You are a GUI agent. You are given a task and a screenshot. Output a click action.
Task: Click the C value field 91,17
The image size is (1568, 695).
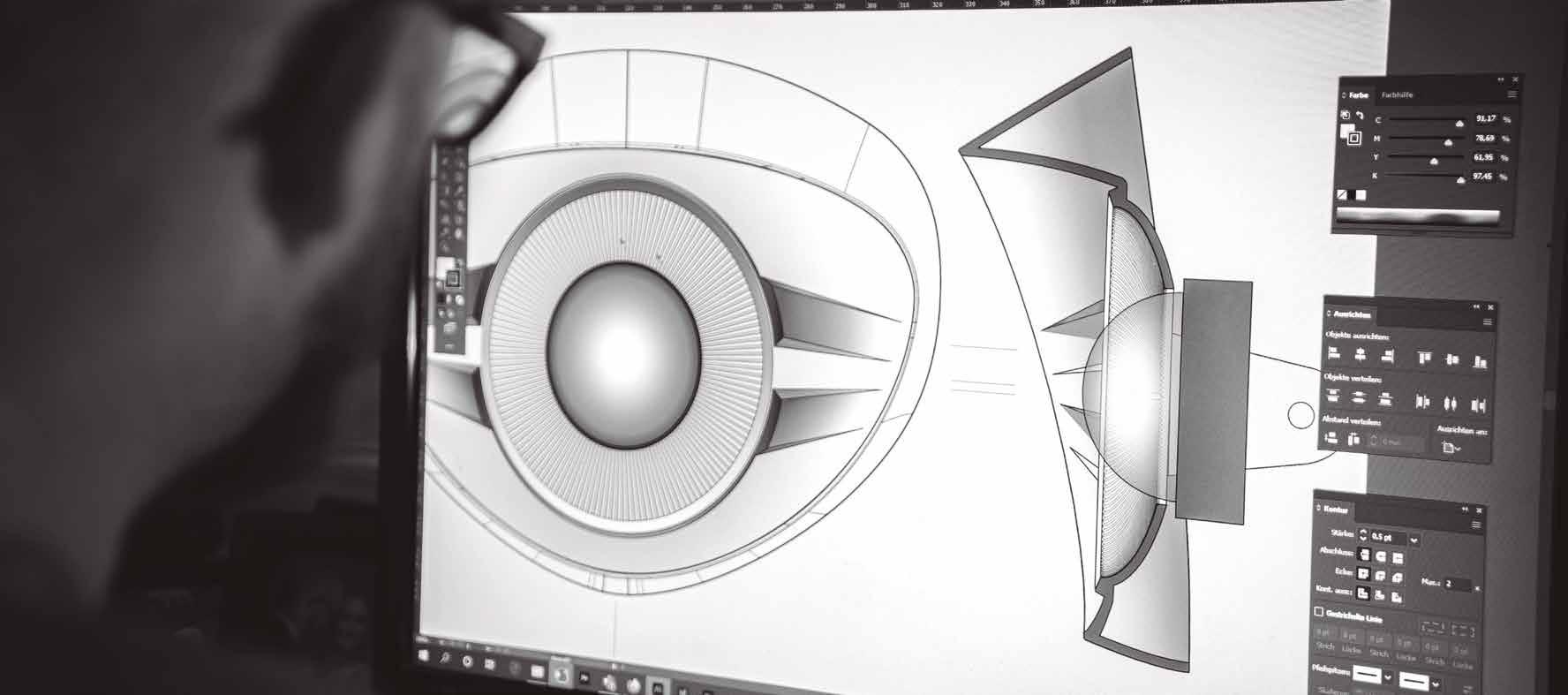pos(1486,118)
